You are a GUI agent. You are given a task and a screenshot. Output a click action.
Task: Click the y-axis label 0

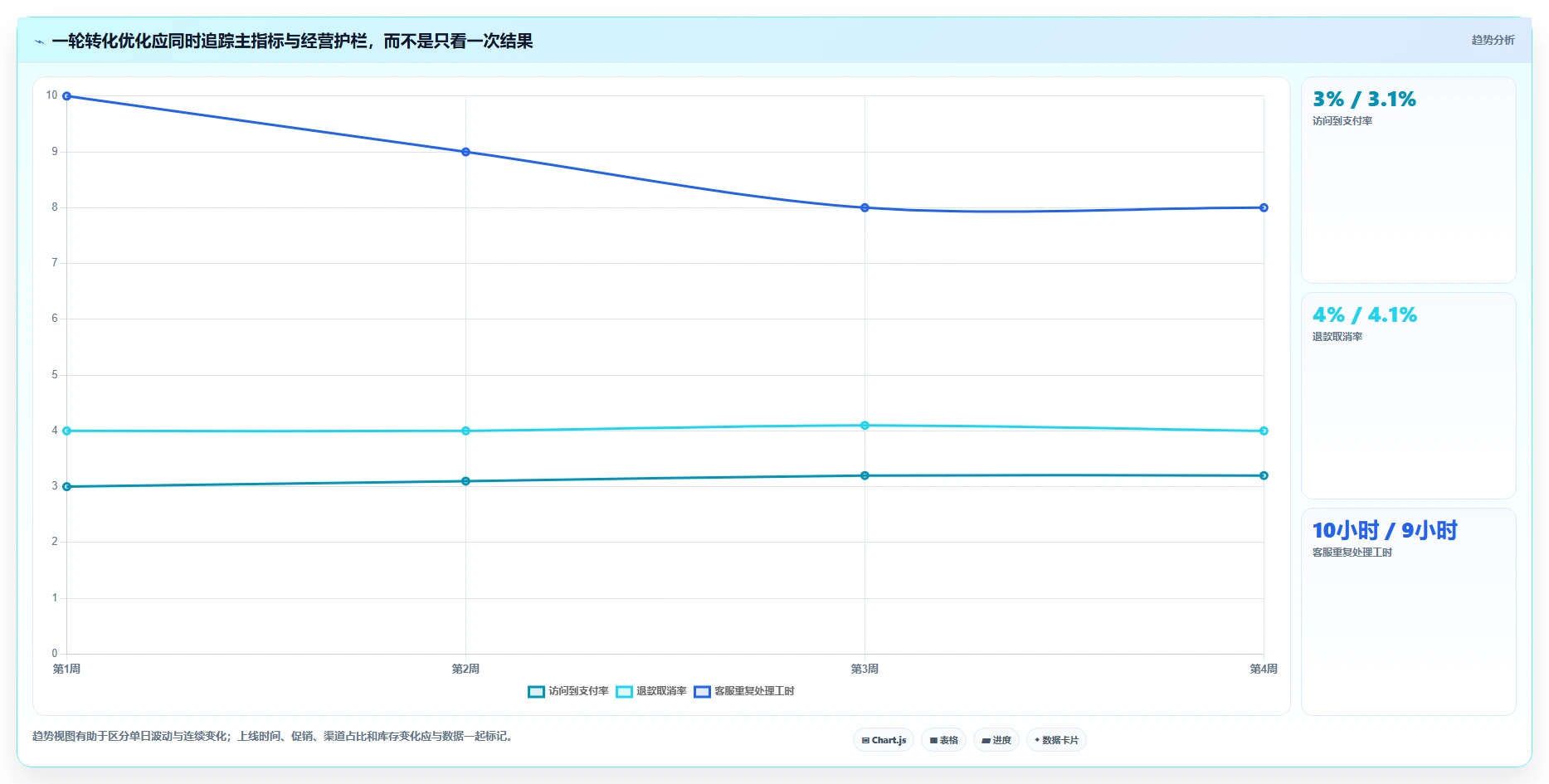[55, 654]
